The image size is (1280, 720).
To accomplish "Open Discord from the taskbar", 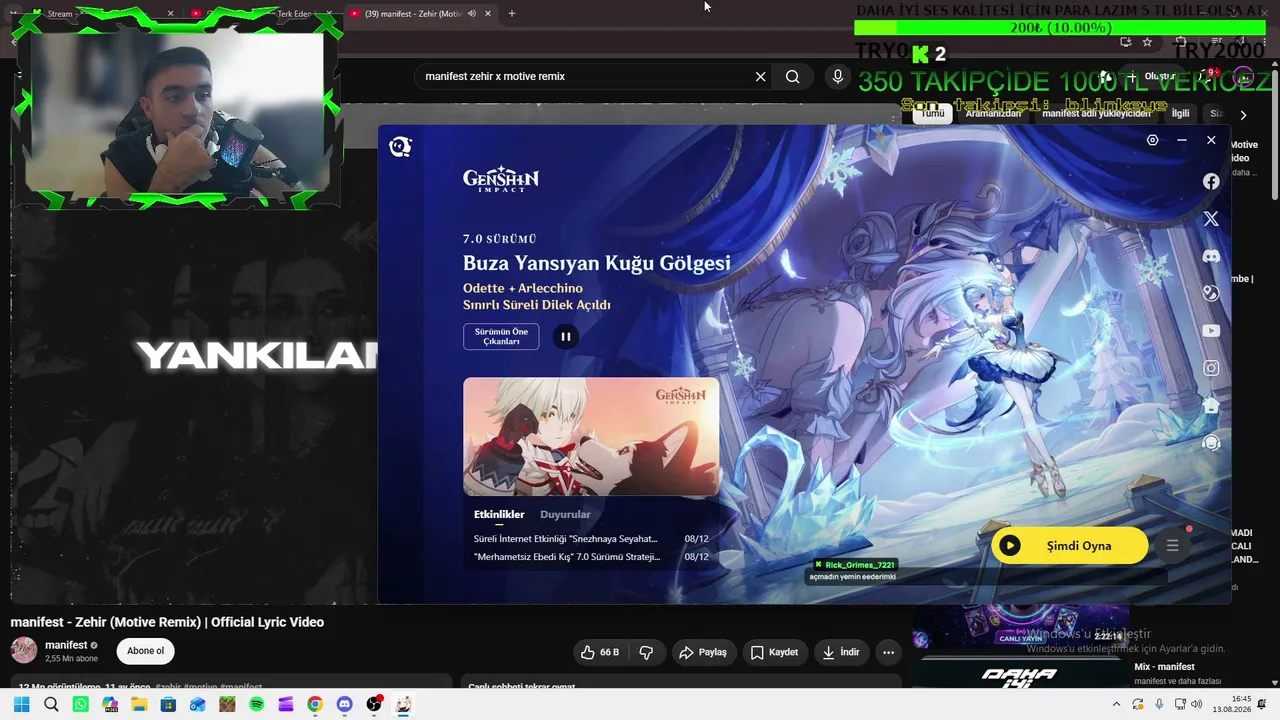I will 345,704.
